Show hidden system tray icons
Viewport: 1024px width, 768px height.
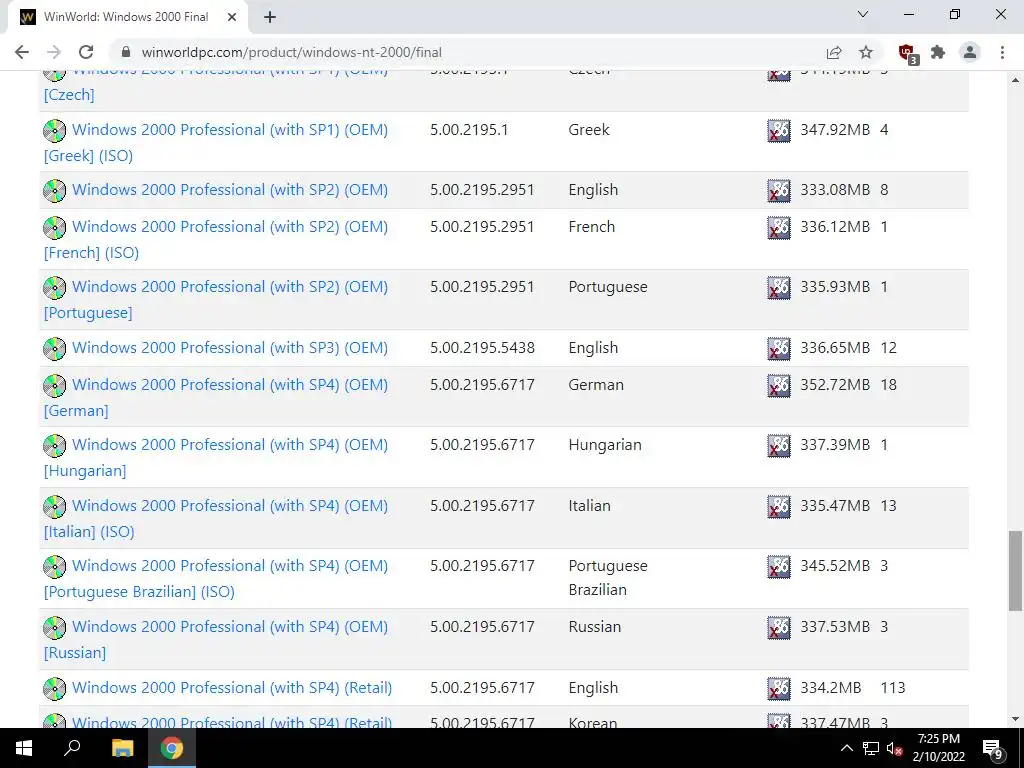point(846,748)
